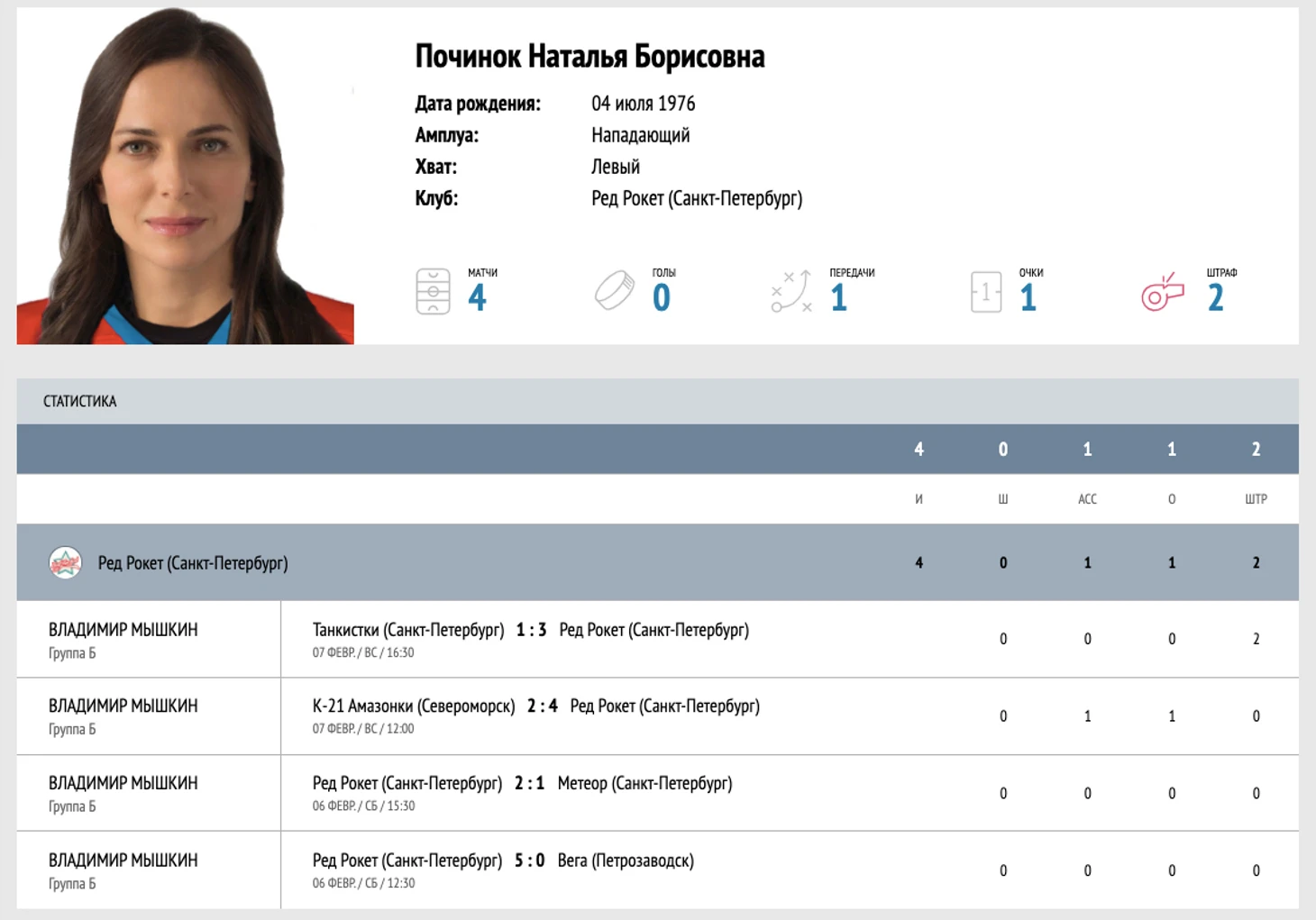Click the date 06 ФЕВР. / СБ / 15:30
This screenshot has width=1316, height=920.
click(364, 806)
